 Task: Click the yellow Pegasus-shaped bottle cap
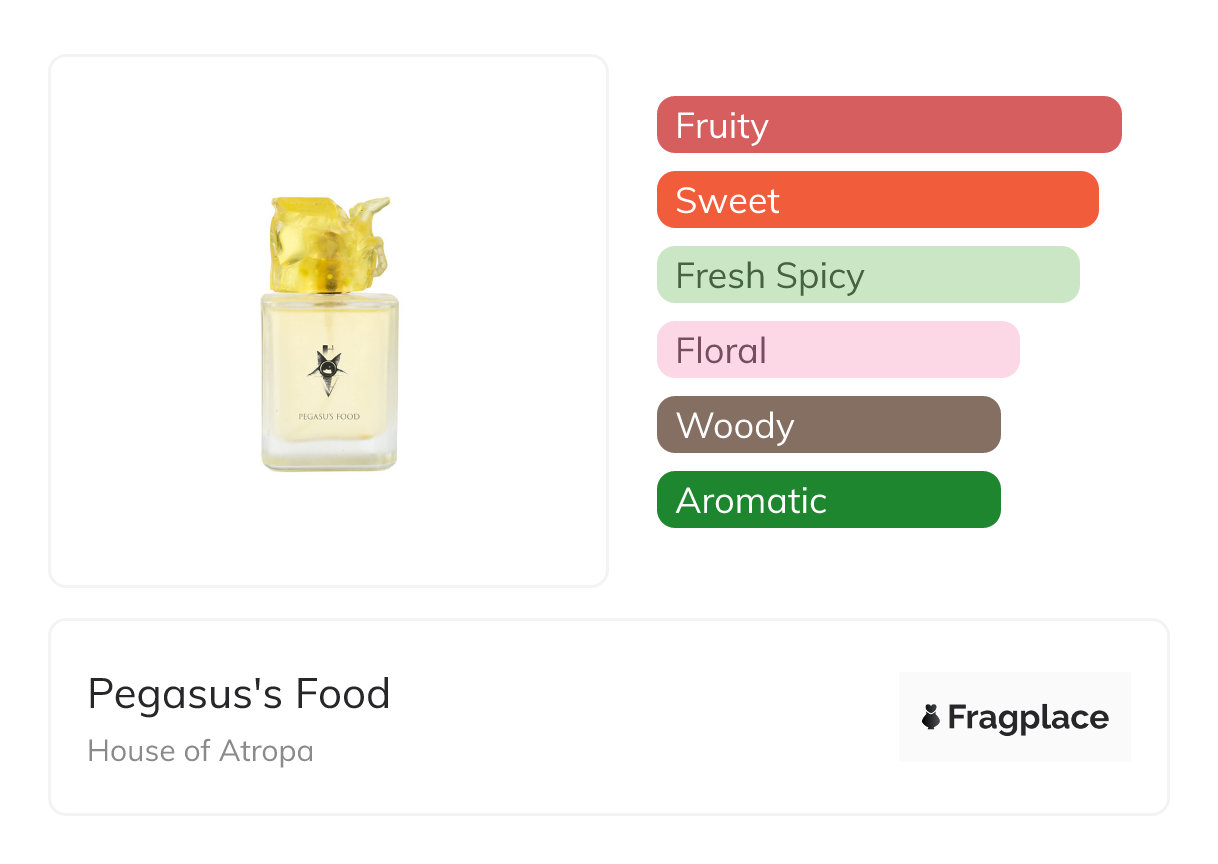point(329,243)
